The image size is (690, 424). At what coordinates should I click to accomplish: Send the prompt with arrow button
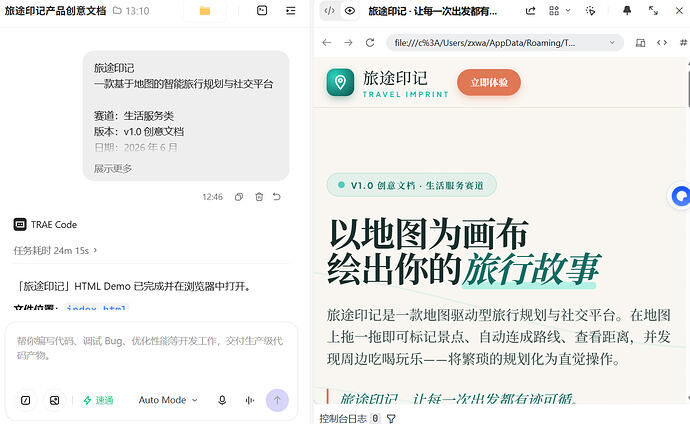click(x=277, y=400)
